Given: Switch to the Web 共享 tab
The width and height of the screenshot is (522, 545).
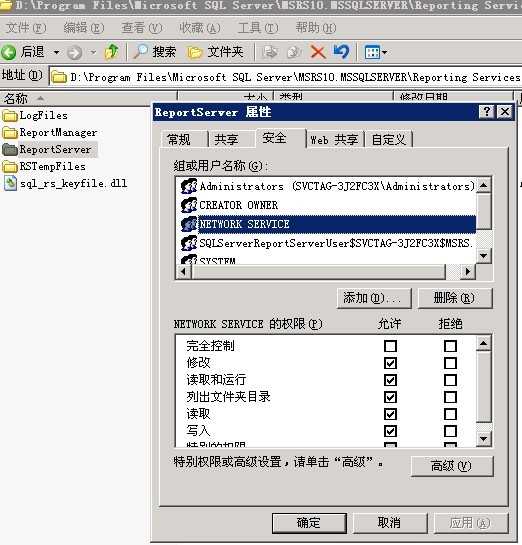Looking at the screenshot, I should pos(335,140).
